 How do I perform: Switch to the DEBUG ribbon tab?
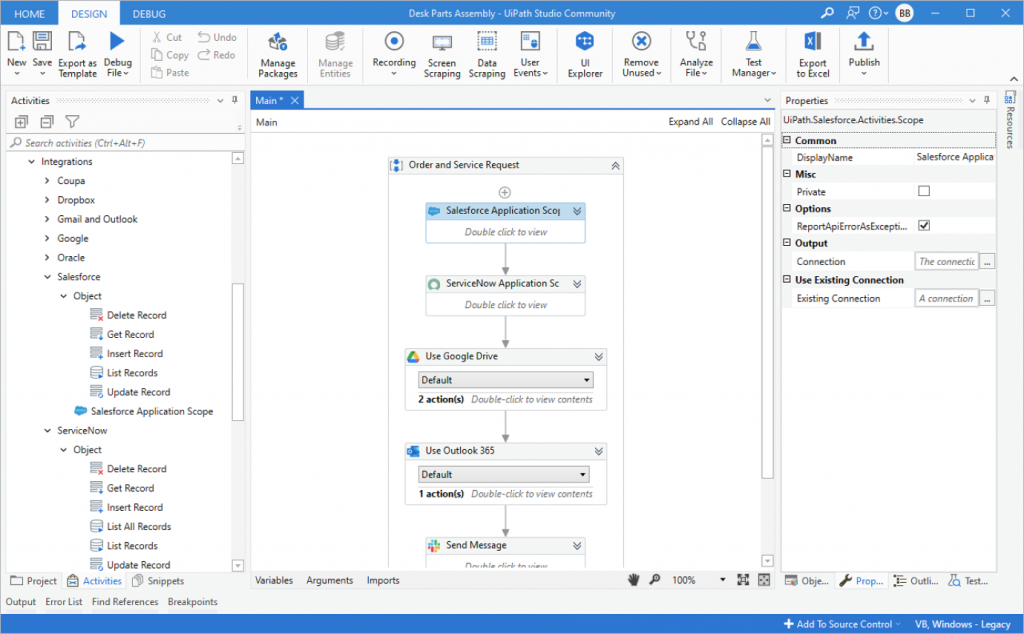(149, 14)
